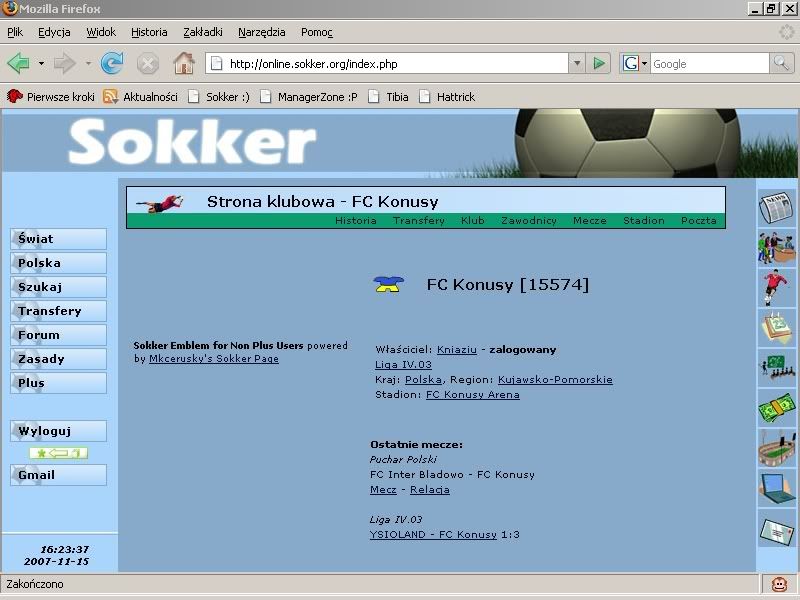
Task: Switch to the Stadion tab
Action: tap(644, 220)
